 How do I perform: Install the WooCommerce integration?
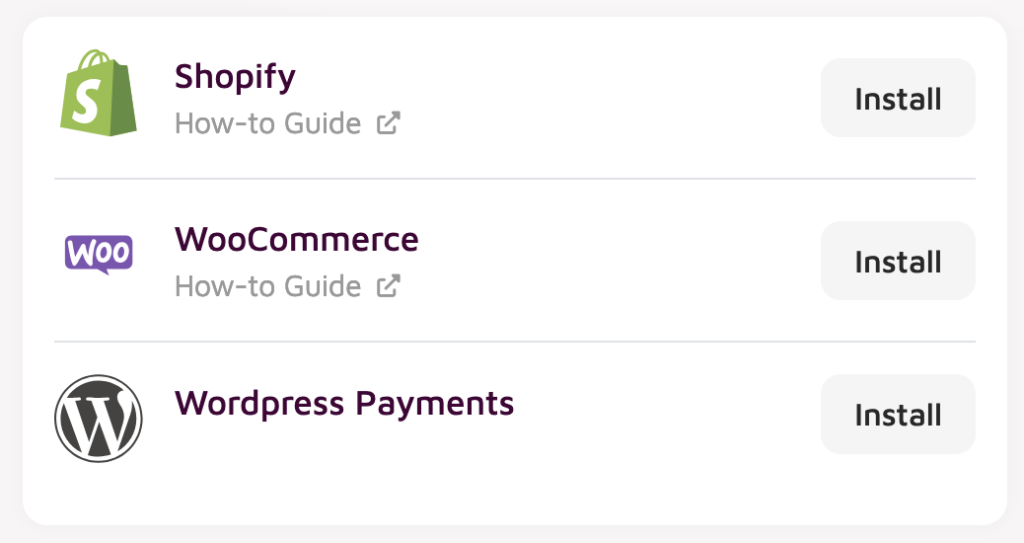tap(898, 261)
